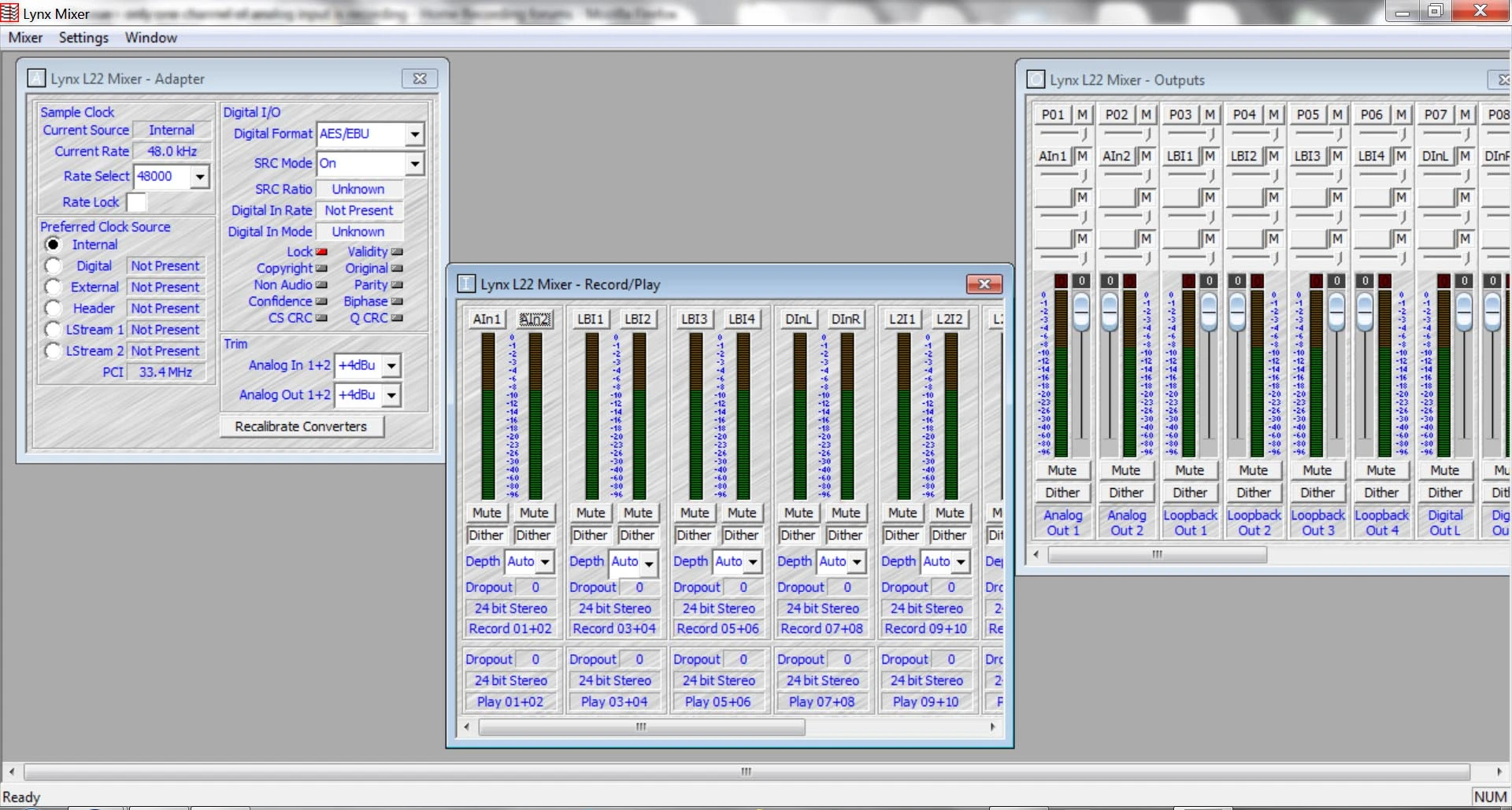Image resolution: width=1512 pixels, height=810 pixels.
Task: Close the Adapter window with its X
Action: pos(420,79)
